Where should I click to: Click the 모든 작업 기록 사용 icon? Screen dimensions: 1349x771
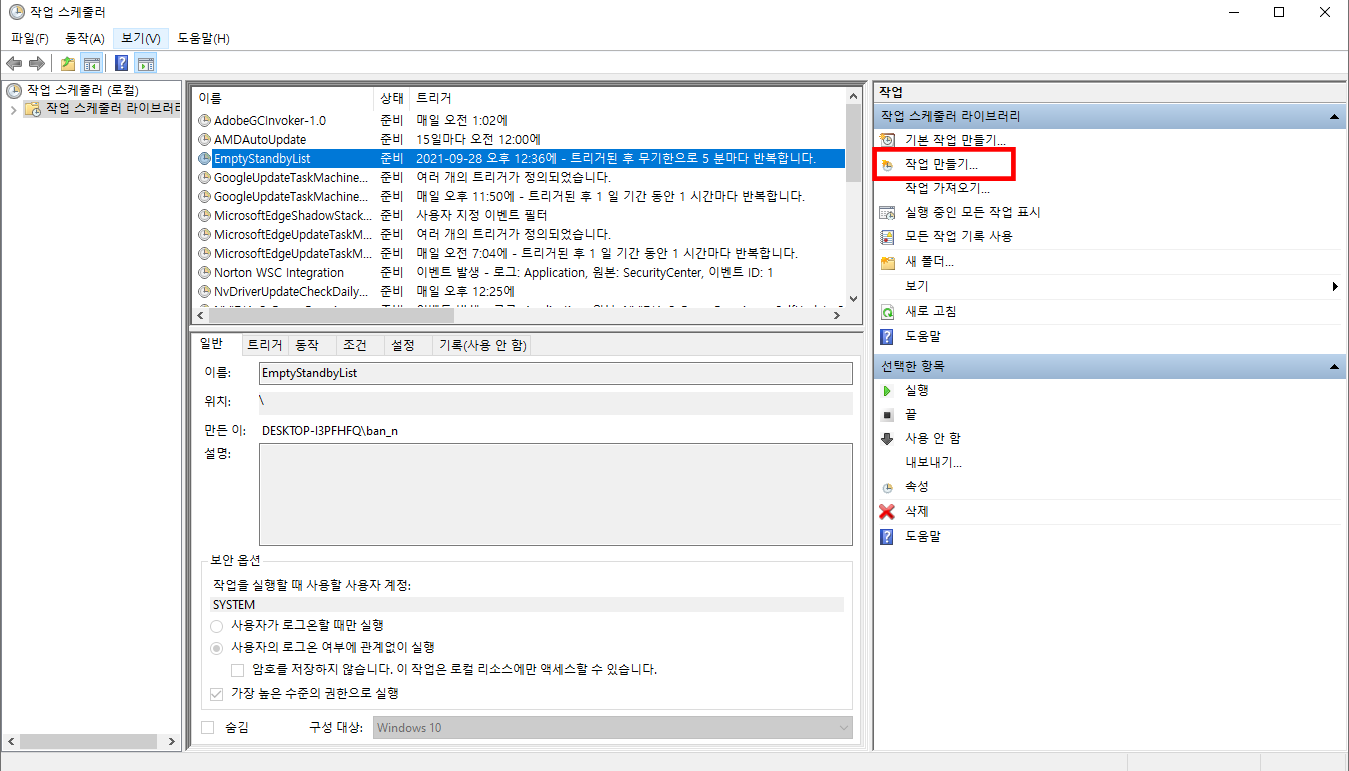pos(887,236)
